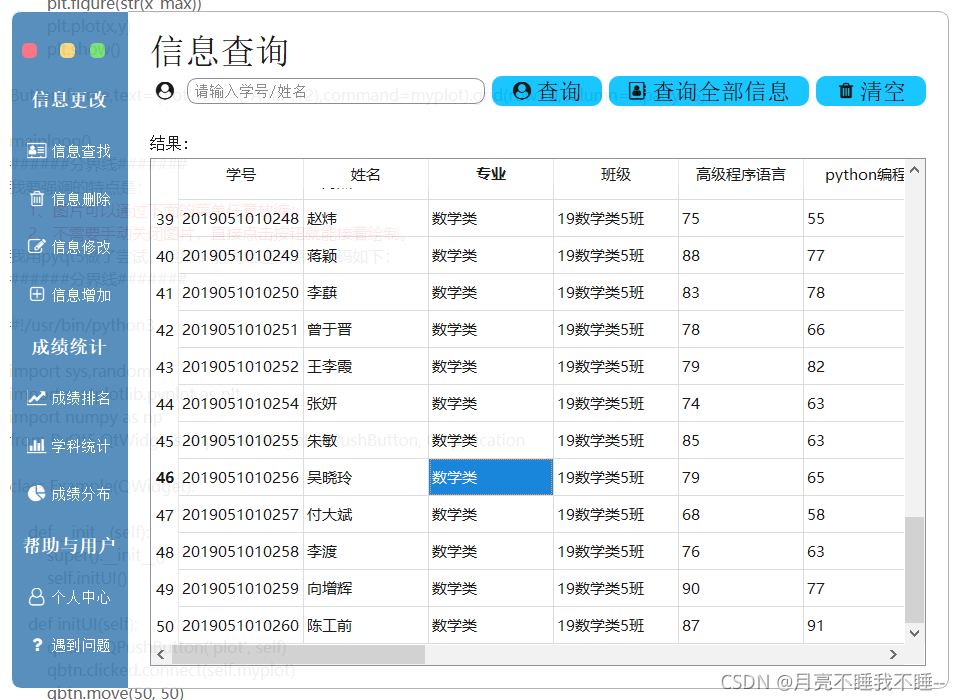Click score 88 in 蒋颖's row

[x=740, y=255]
